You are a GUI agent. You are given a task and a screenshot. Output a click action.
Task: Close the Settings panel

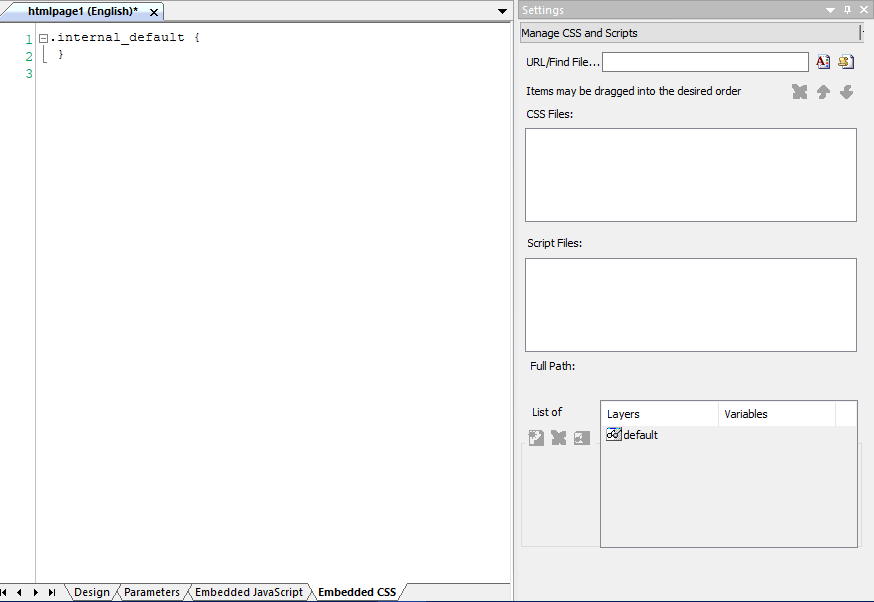pyautogui.click(x=863, y=10)
